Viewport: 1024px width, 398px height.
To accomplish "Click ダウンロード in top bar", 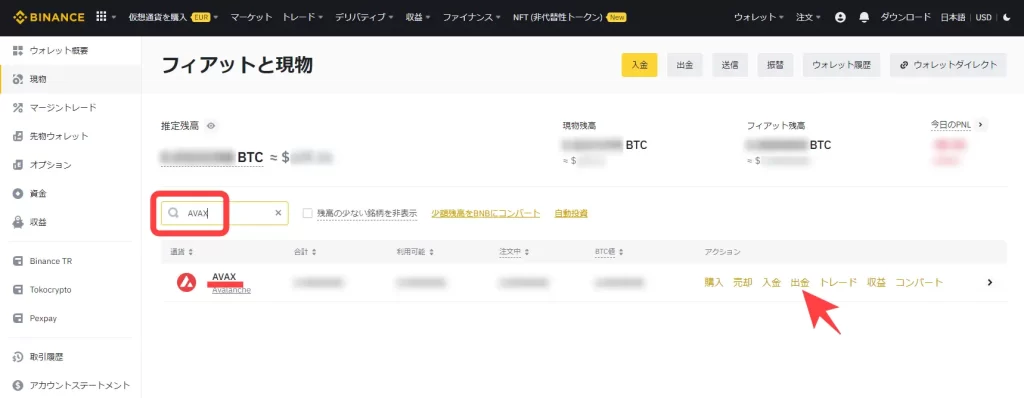I will pyautogui.click(x=906, y=18).
